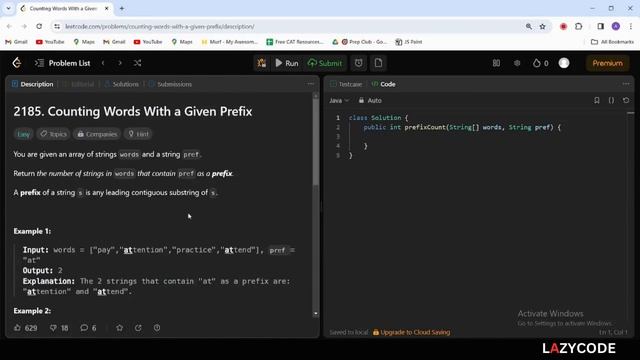Open the Problem List panel

pos(62,63)
